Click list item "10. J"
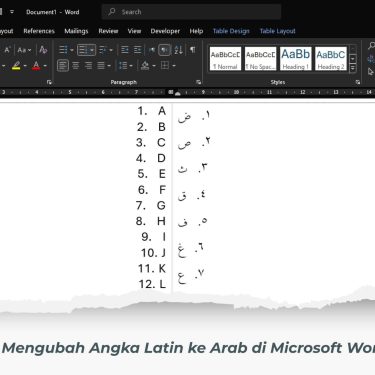Viewport: 375px width, 375px height. tap(153, 253)
